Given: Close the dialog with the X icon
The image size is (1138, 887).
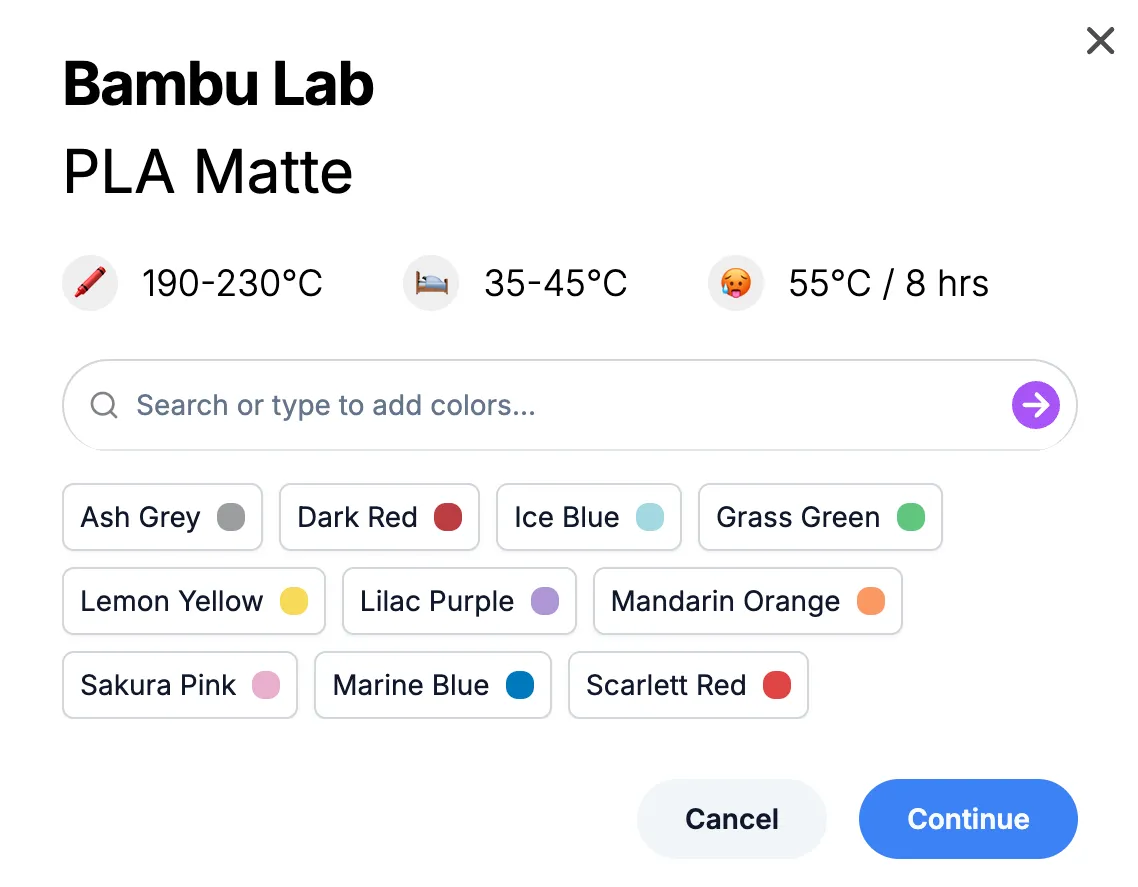Looking at the screenshot, I should (x=1100, y=41).
